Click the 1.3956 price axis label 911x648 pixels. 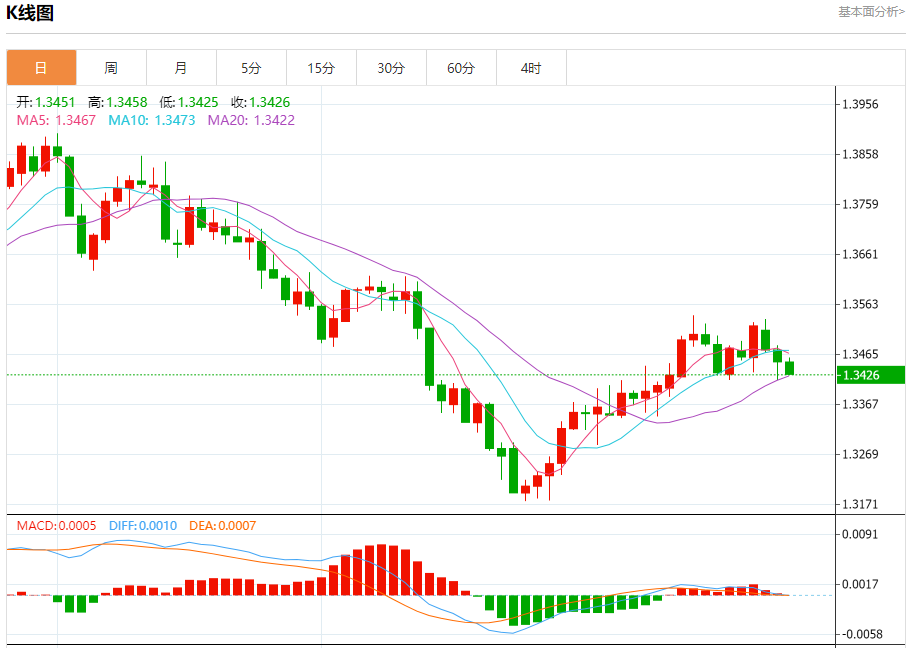[x=860, y=105]
